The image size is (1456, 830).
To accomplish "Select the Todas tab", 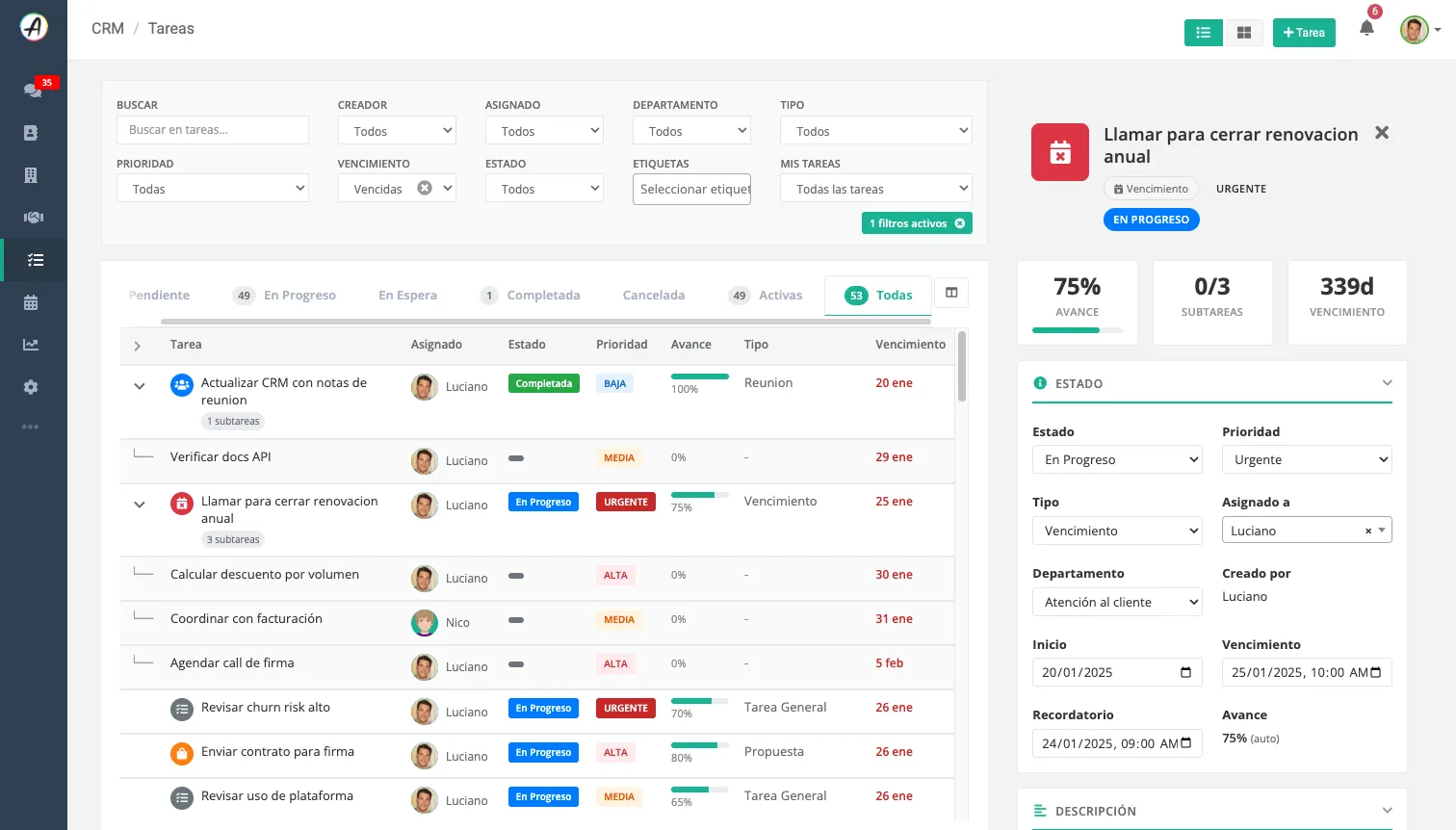I will click(878, 296).
